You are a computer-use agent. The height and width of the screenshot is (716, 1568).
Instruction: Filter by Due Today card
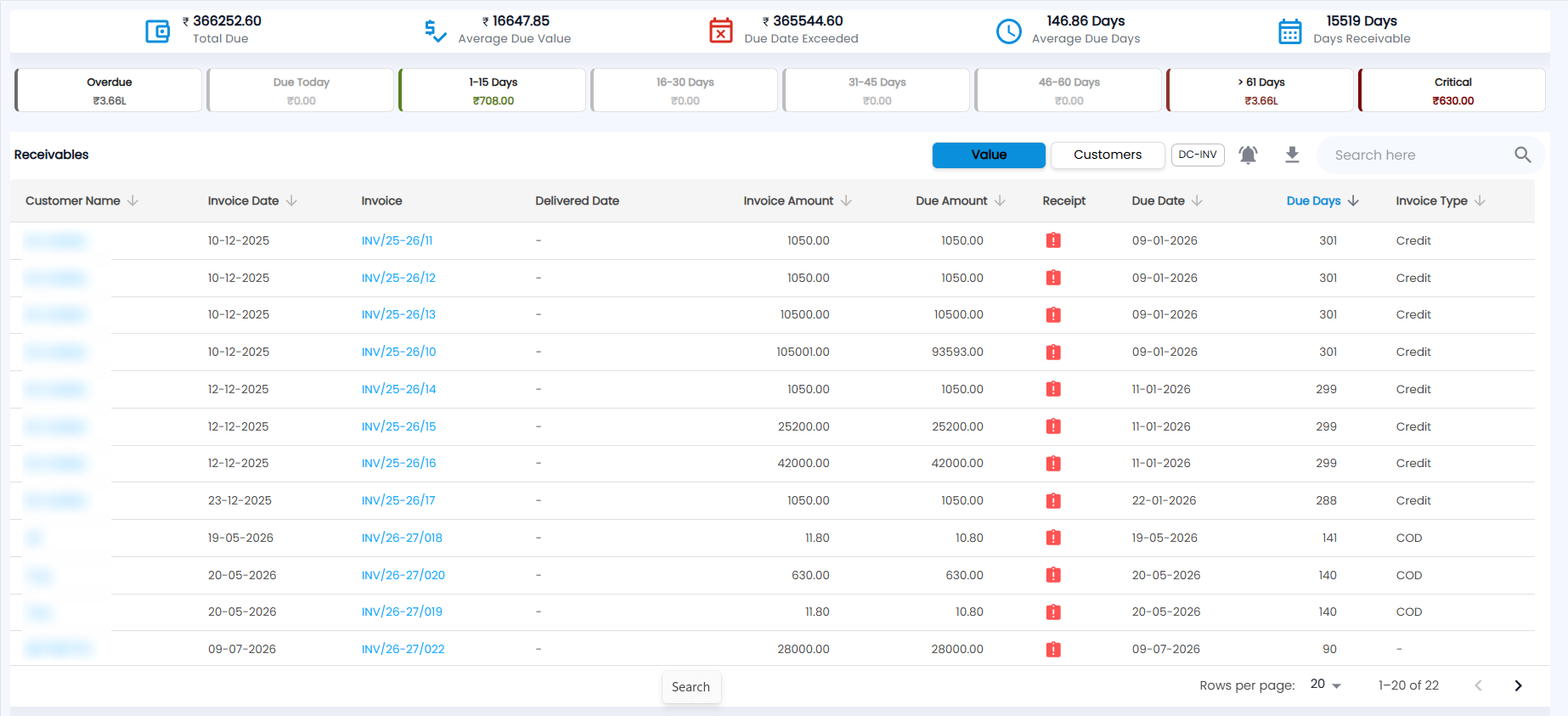[301, 90]
